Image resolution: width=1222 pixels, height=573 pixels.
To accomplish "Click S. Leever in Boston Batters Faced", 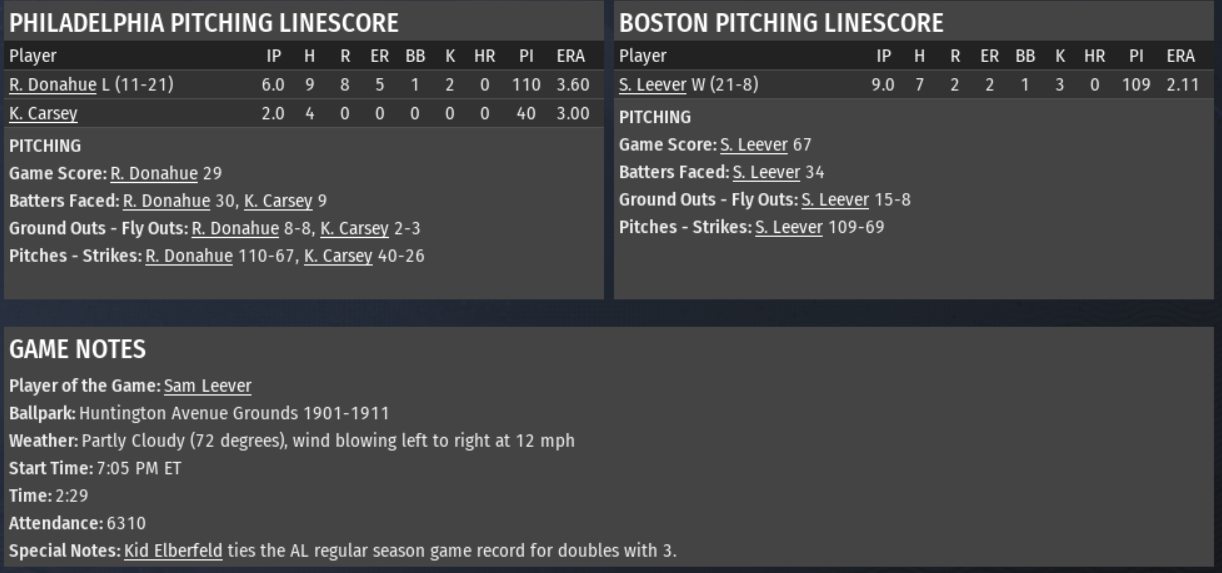I will [x=766, y=172].
